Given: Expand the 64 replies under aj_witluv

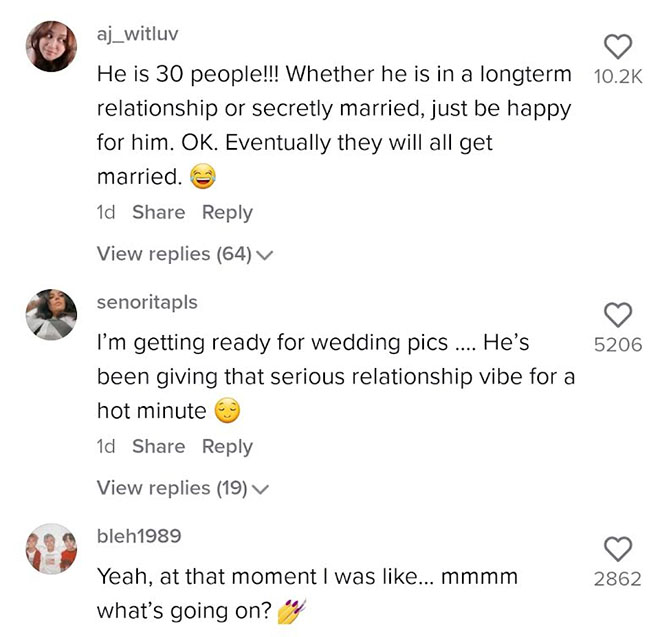Looking at the screenshot, I should 185,254.
